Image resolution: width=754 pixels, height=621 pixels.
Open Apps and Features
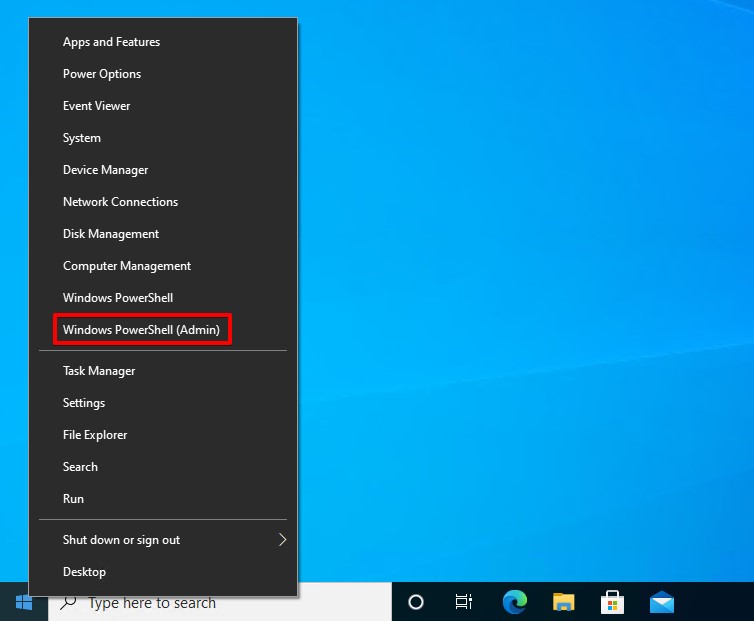tap(111, 42)
